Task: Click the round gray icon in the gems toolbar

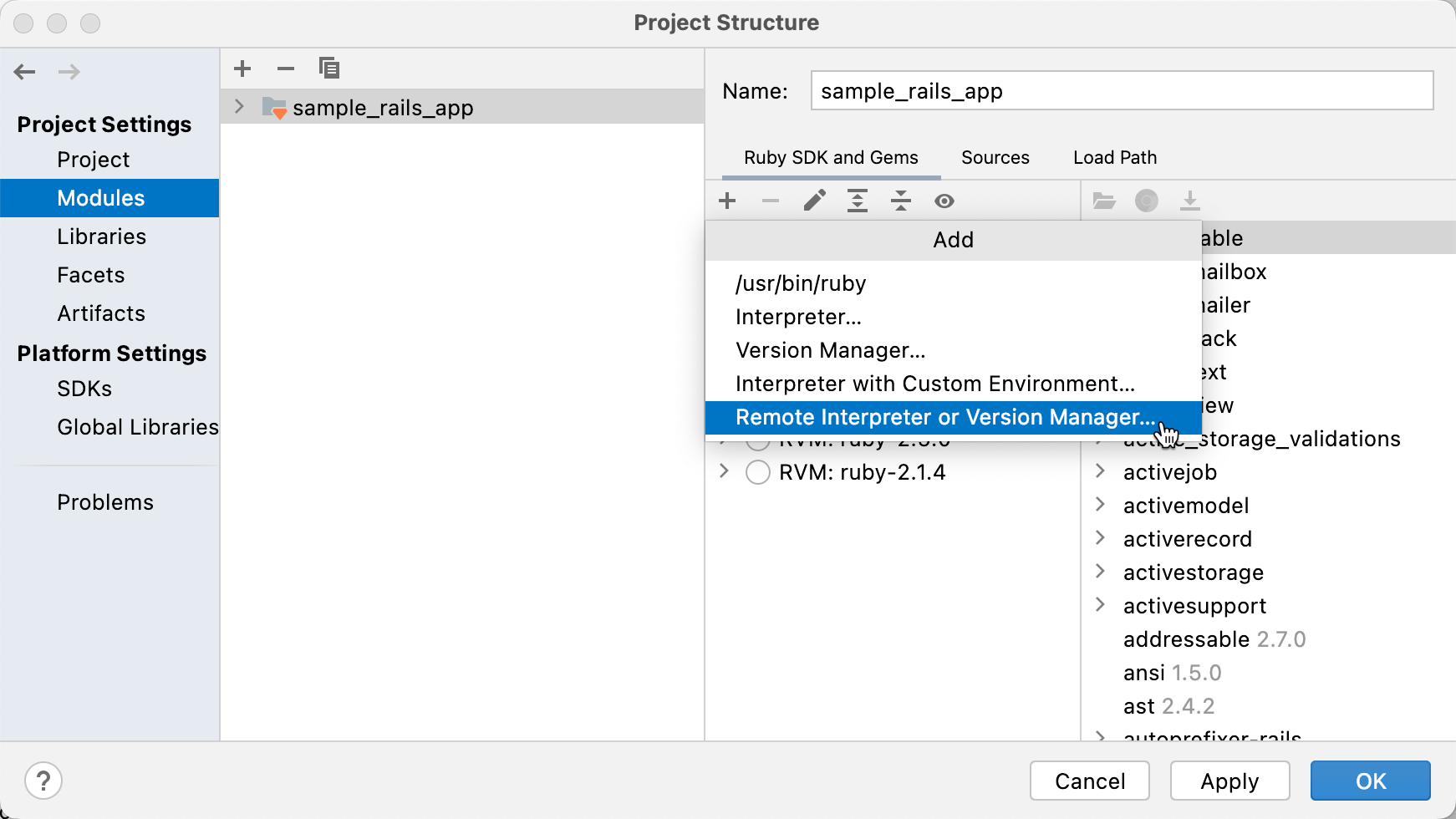Action: click(1147, 201)
